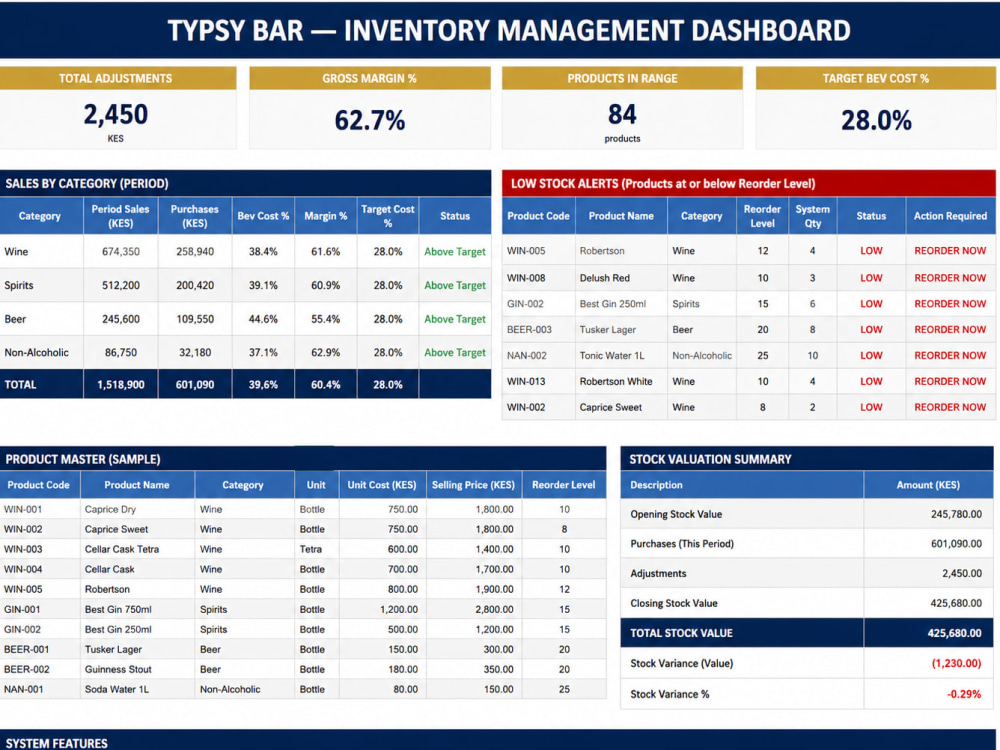The height and width of the screenshot is (750, 1000).
Task: Select Delush Red product name in alerts
Action: coord(605,278)
